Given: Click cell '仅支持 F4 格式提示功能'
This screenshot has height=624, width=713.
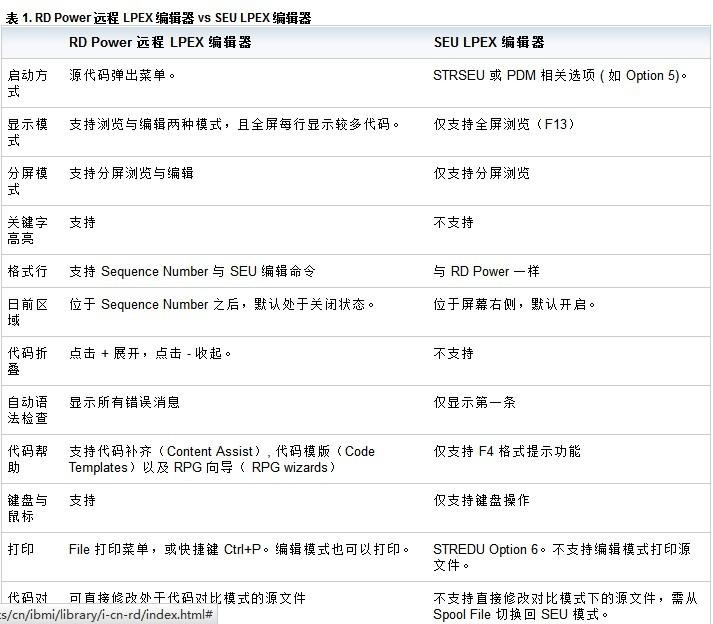Looking at the screenshot, I should coord(507,452).
